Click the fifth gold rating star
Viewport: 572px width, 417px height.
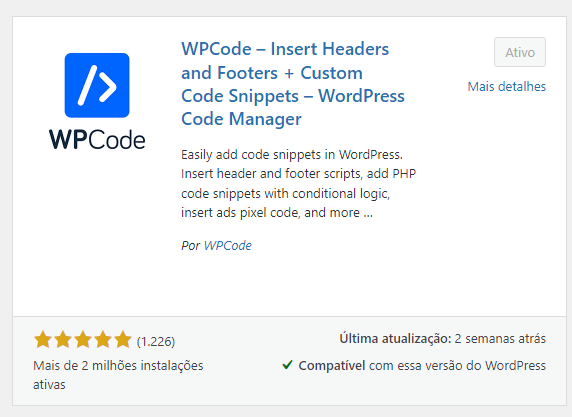point(123,340)
